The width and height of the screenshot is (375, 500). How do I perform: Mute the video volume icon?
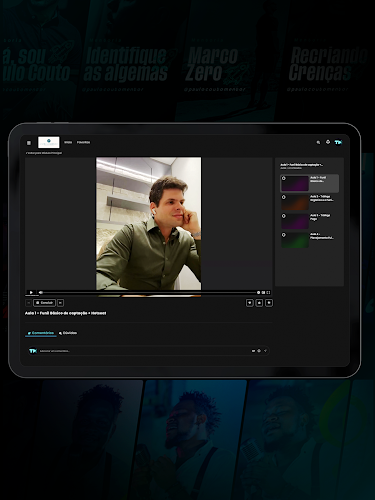41,292
